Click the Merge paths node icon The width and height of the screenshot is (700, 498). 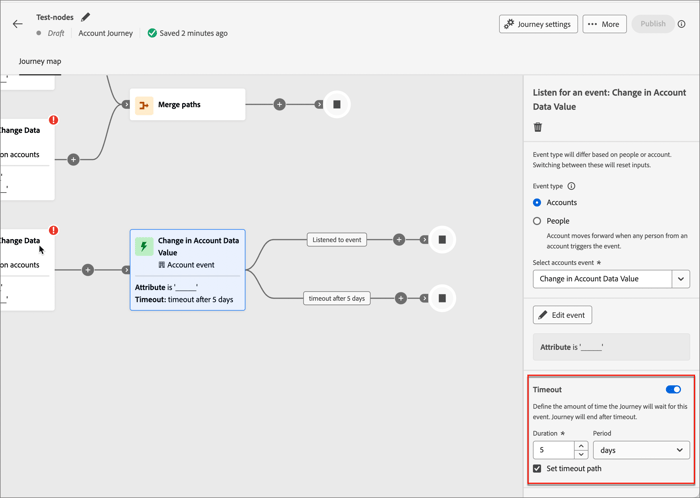(144, 104)
